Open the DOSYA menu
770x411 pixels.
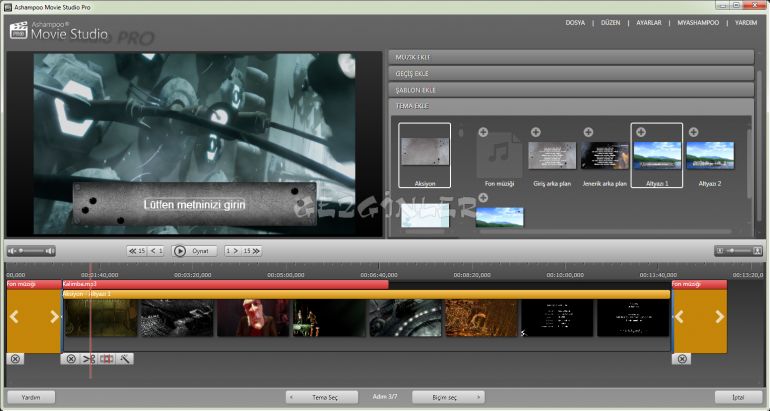click(575, 23)
